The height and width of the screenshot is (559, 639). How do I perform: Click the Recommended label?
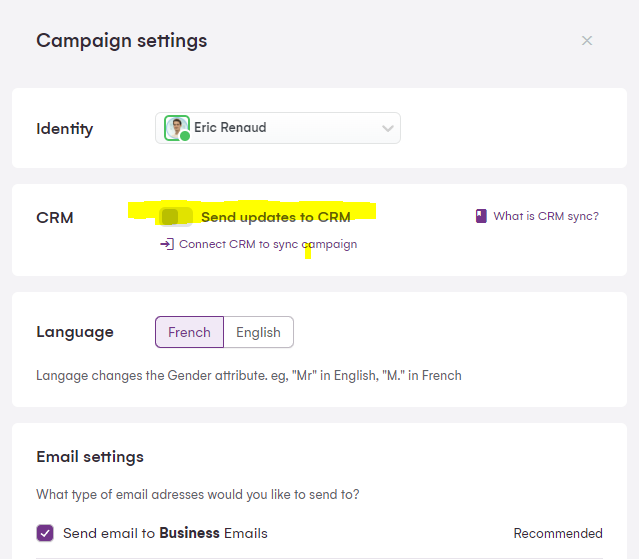coord(558,533)
